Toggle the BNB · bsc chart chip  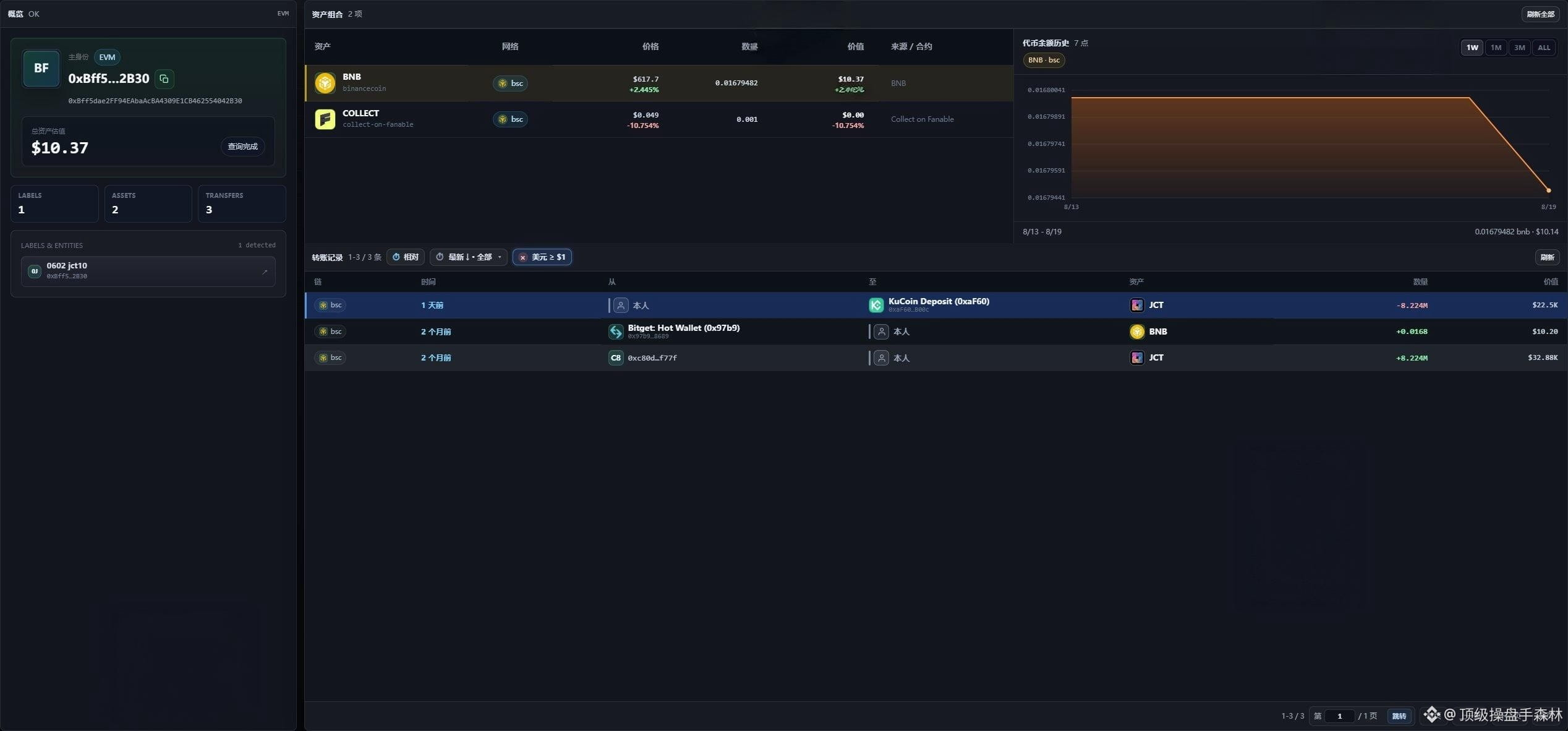pyautogui.click(x=1044, y=60)
